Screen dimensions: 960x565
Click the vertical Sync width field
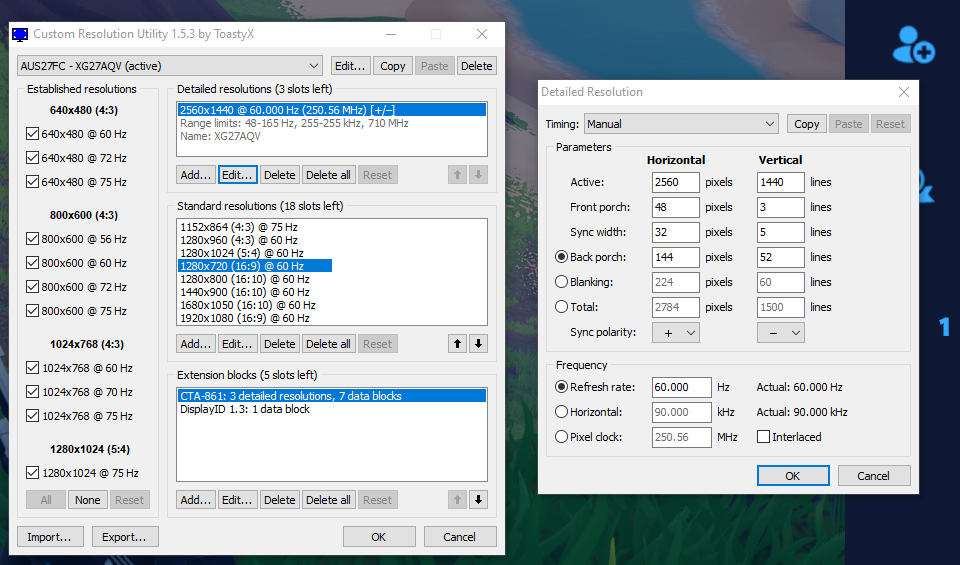[x=781, y=233]
